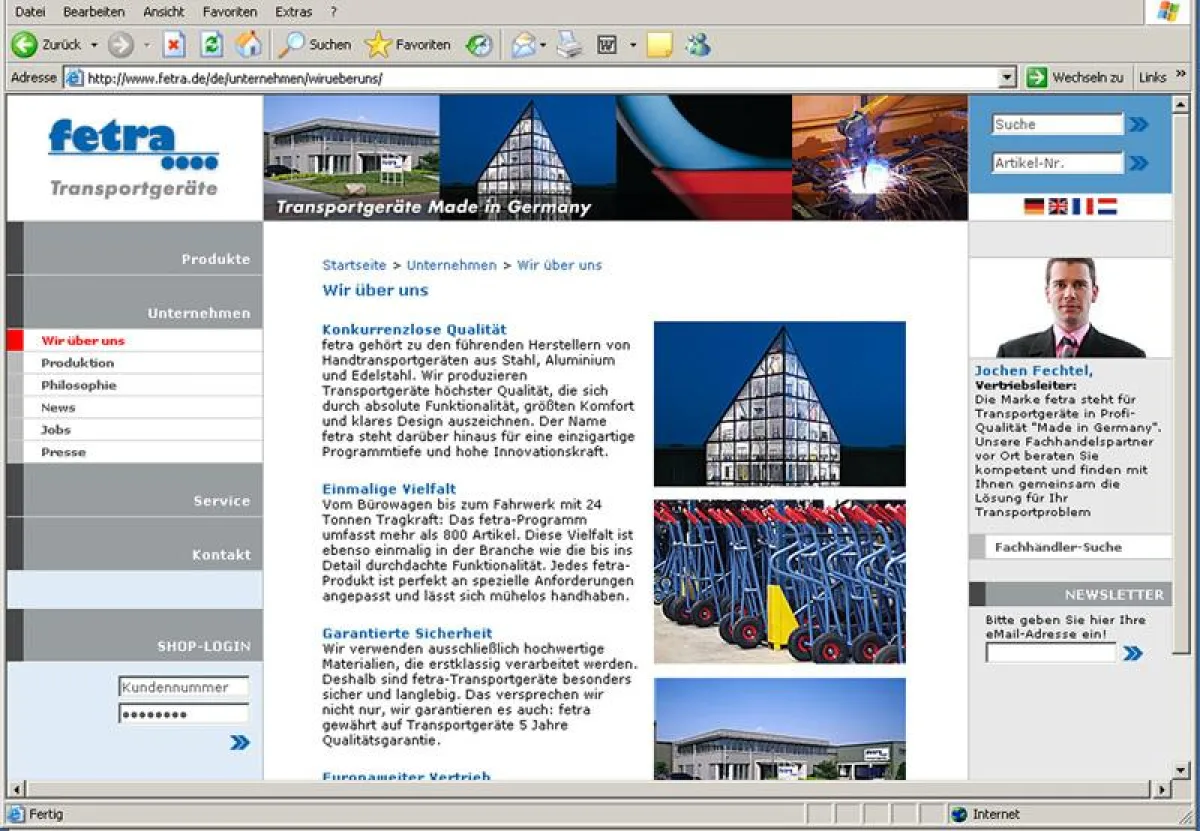Expand the mail icon dropdown arrow
Image resolution: width=1200 pixels, height=831 pixels.
coord(543,45)
